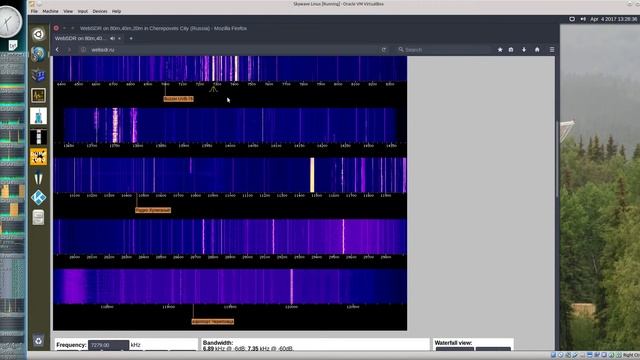Open yellow orange logo dock application
Image resolution: width=640 pixels, height=360 pixels.
(38, 157)
